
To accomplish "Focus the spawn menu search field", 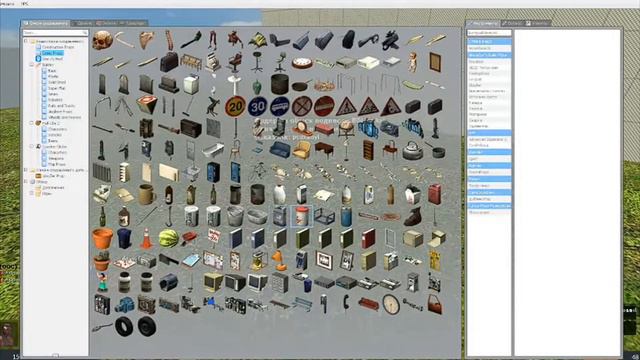I will tap(56, 32).
